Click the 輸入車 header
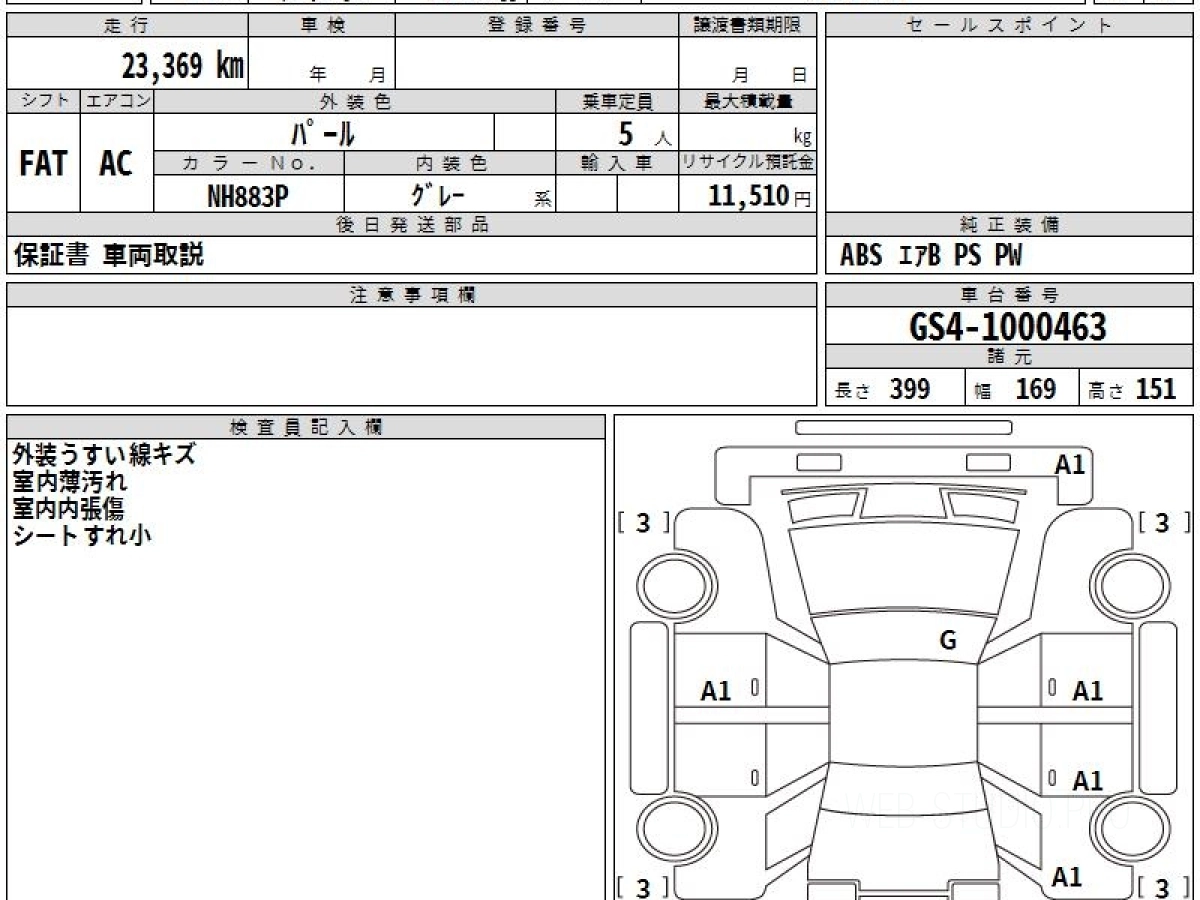 coord(617,163)
